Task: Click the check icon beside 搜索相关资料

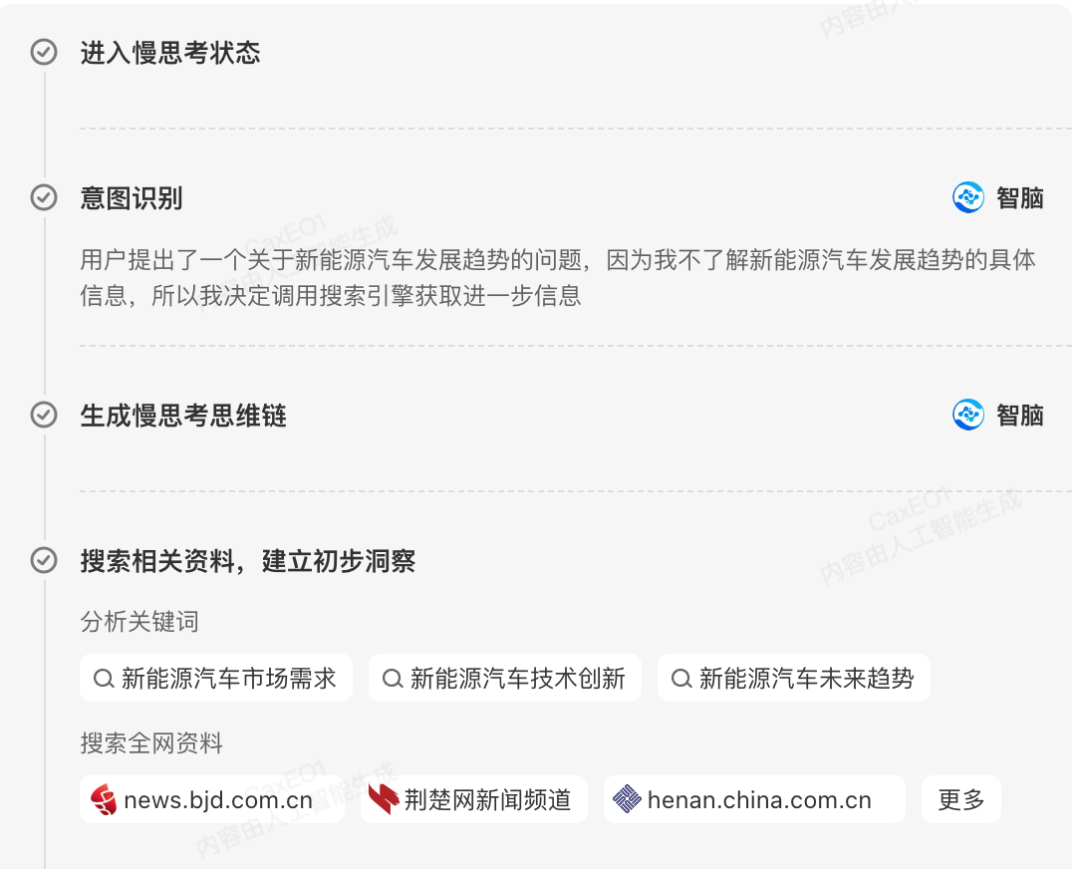Action: pos(44,561)
